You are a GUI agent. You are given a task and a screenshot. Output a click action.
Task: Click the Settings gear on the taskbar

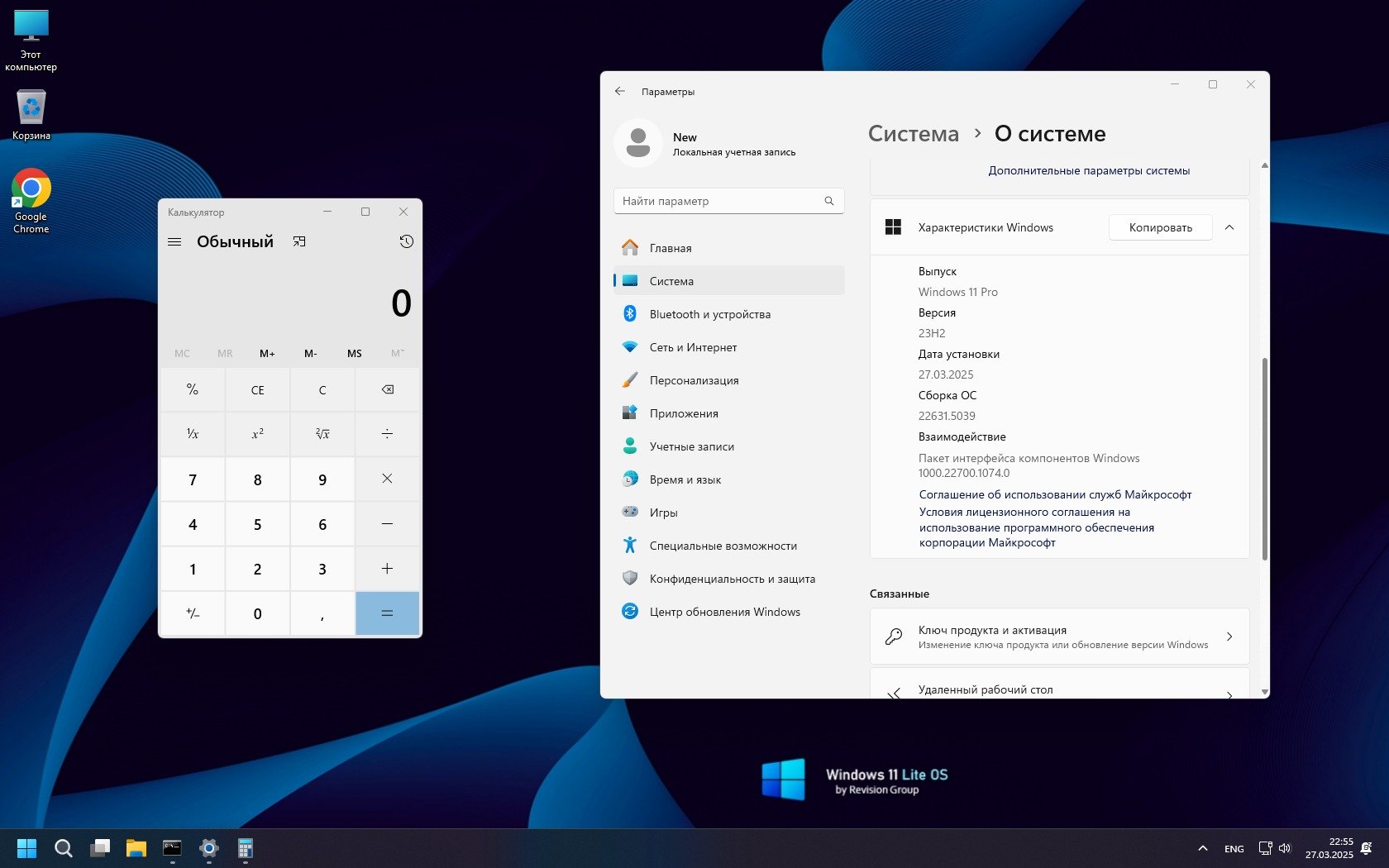(209, 848)
